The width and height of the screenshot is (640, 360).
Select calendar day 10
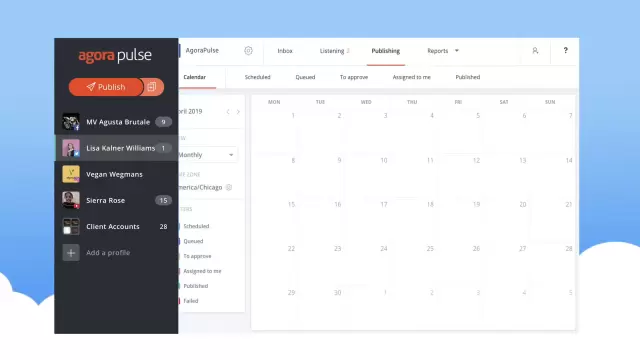coord(384,160)
